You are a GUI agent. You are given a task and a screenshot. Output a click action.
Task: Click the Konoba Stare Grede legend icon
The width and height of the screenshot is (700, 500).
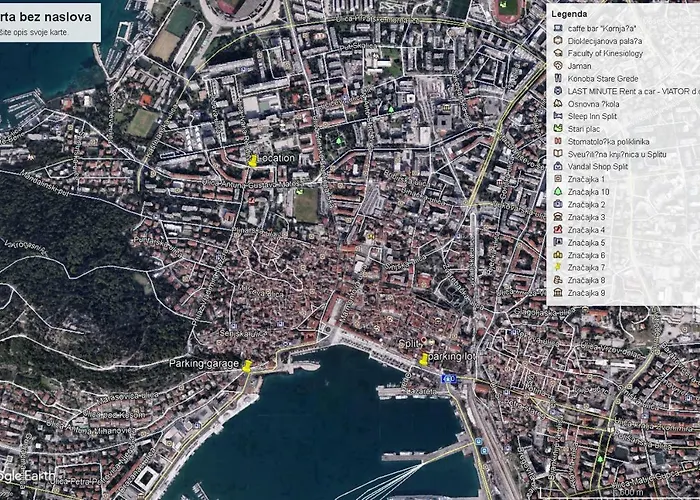(557, 78)
